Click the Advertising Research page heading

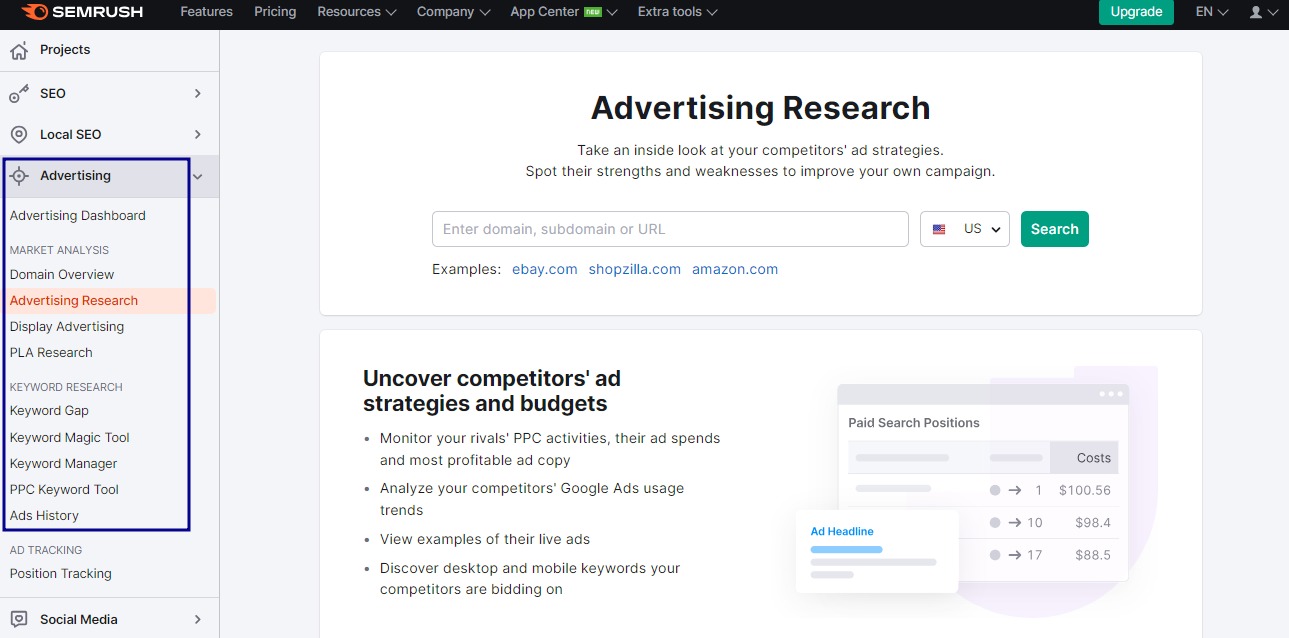pyautogui.click(x=761, y=108)
